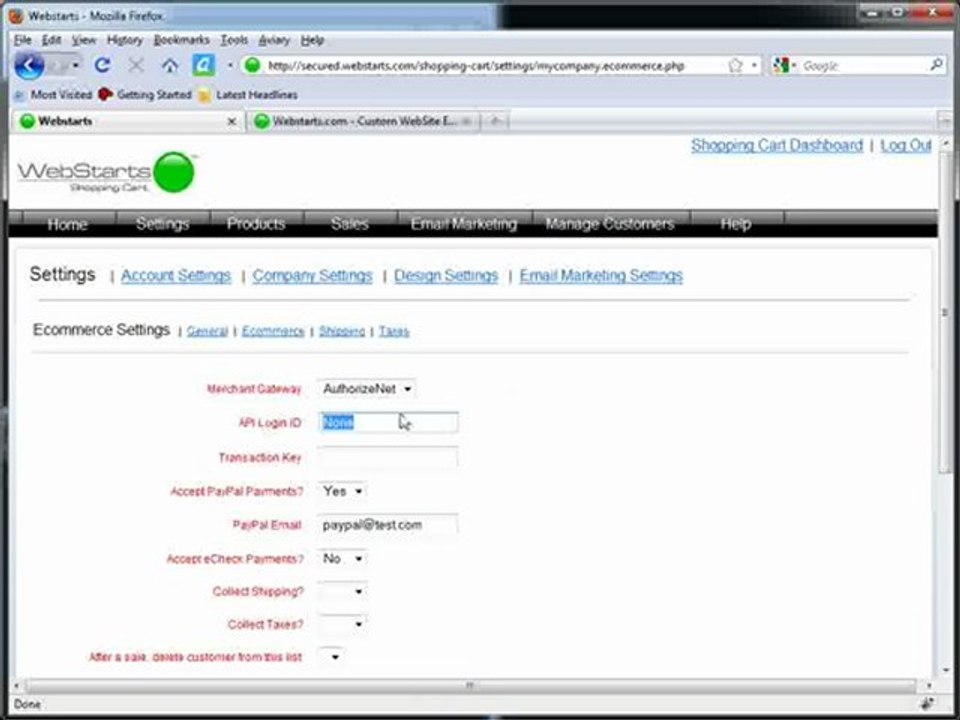Screen dimensions: 960x720
Task: Open the Tools menu
Action: pos(234,40)
